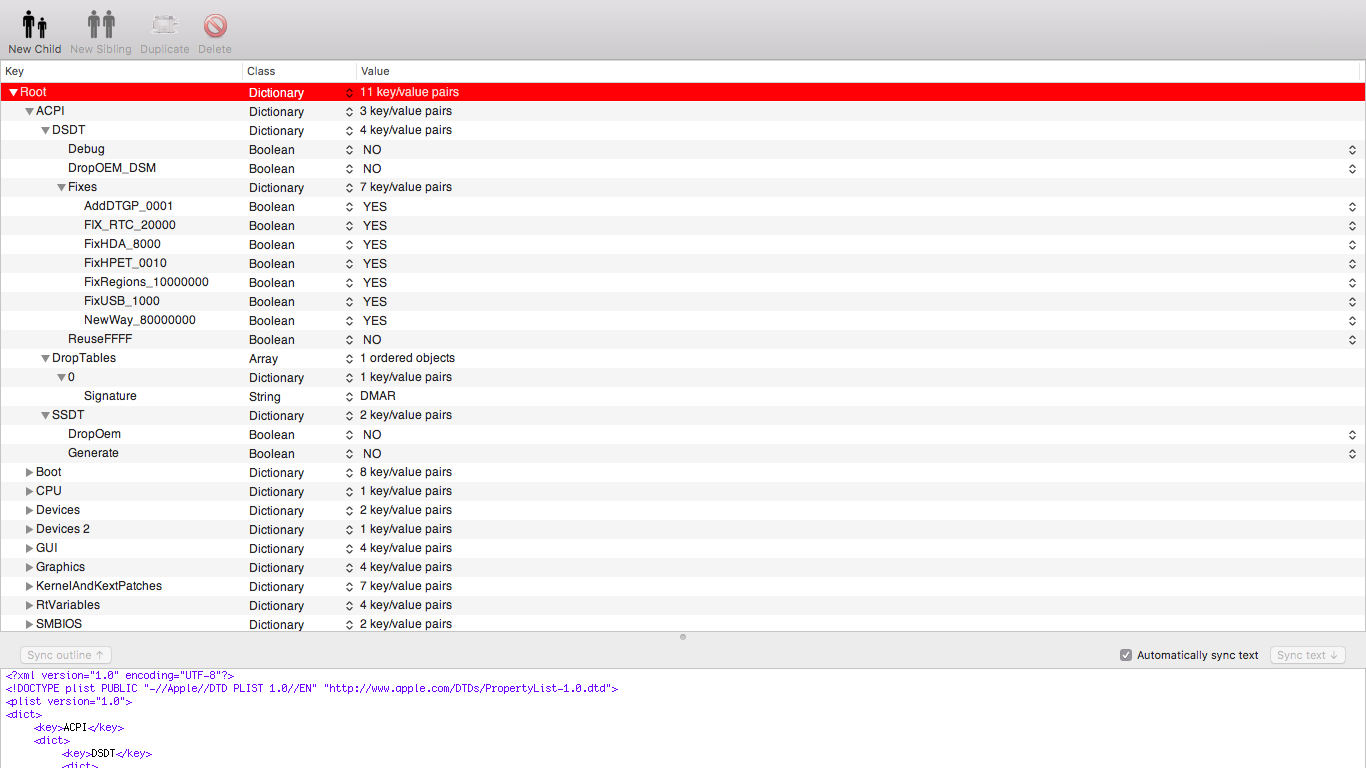Image resolution: width=1366 pixels, height=768 pixels.
Task: Click the red Delete toolbar icon
Action: (x=215, y=25)
